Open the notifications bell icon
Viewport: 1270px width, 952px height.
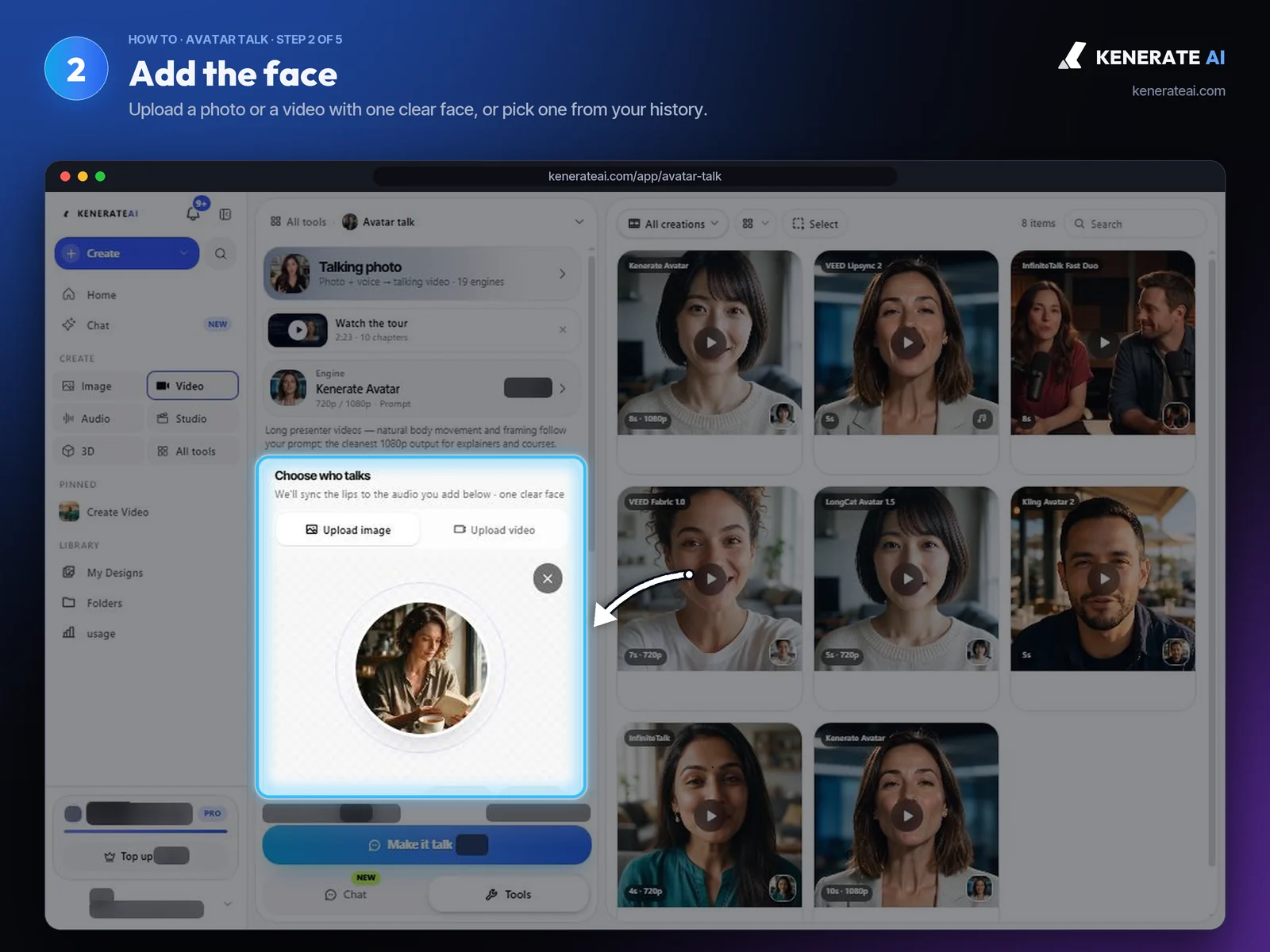[193, 213]
